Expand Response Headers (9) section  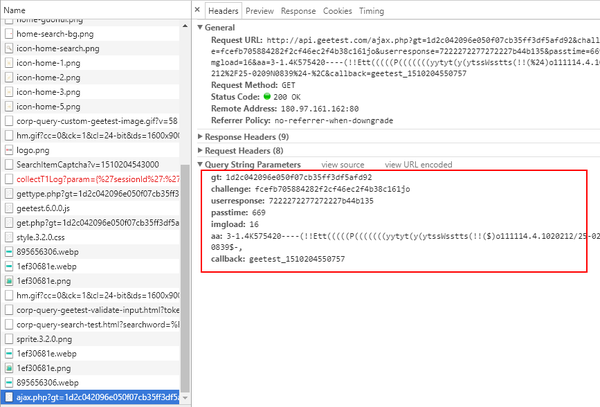(200, 136)
